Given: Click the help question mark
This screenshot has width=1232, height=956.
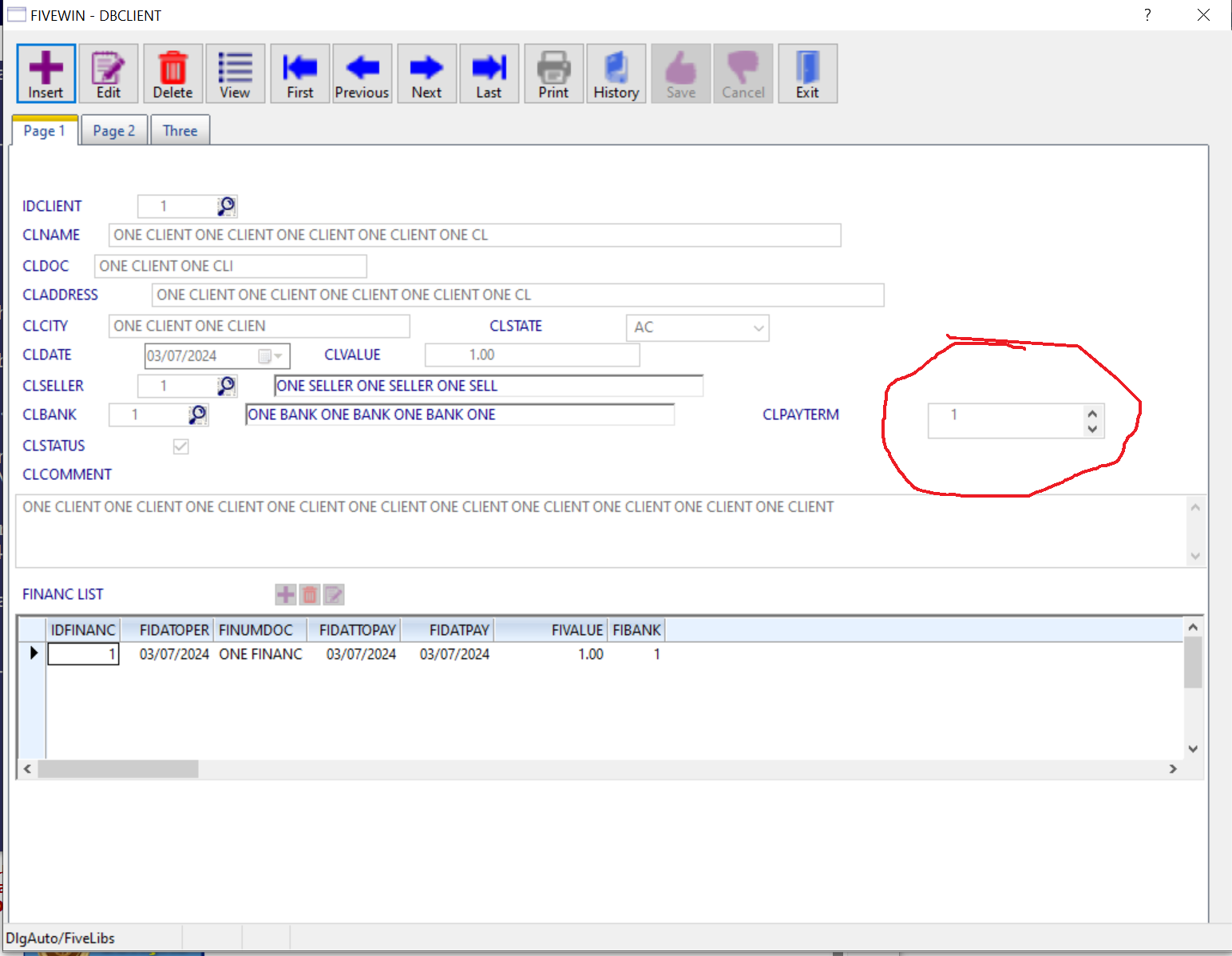Looking at the screenshot, I should 1147,15.
